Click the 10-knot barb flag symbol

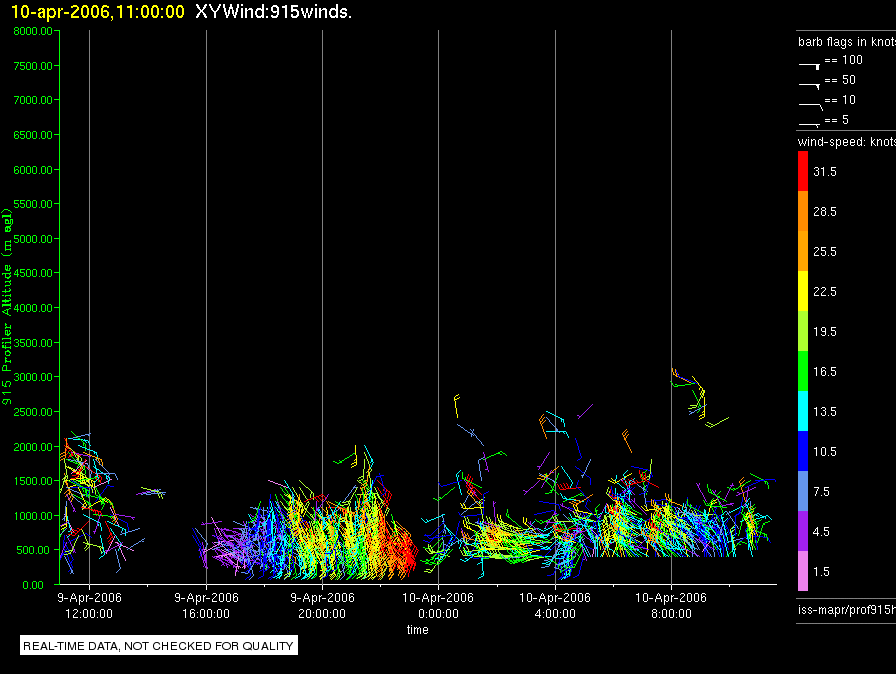(x=810, y=106)
